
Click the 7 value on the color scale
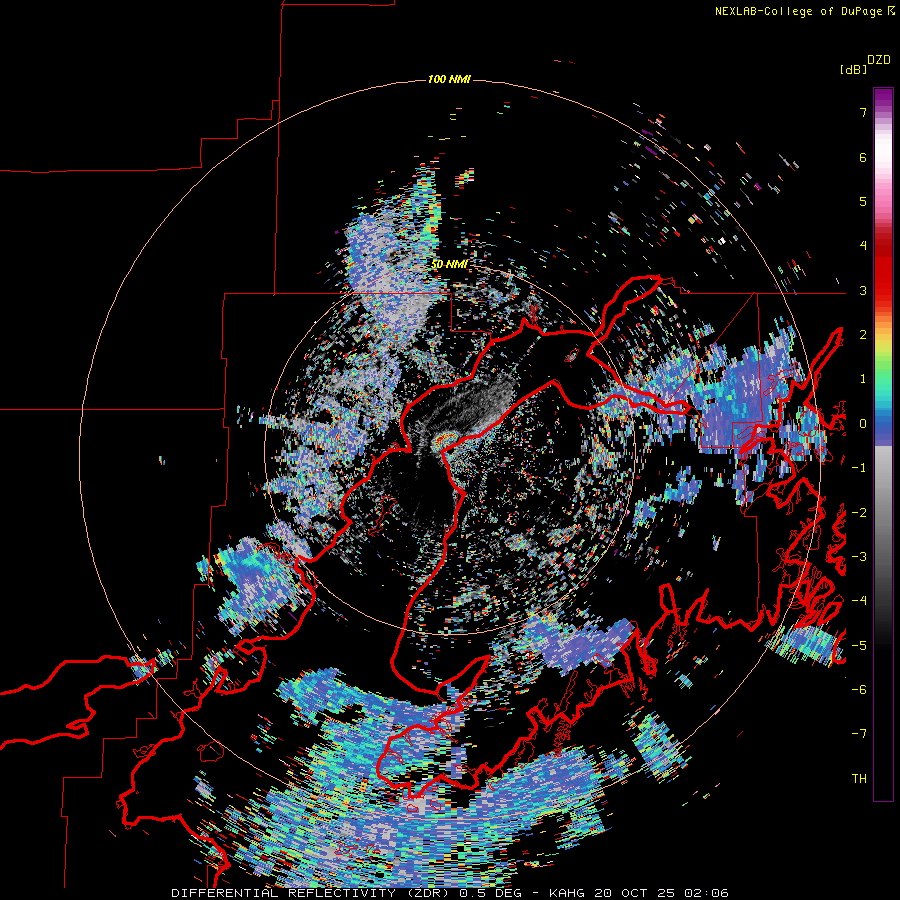(x=863, y=112)
